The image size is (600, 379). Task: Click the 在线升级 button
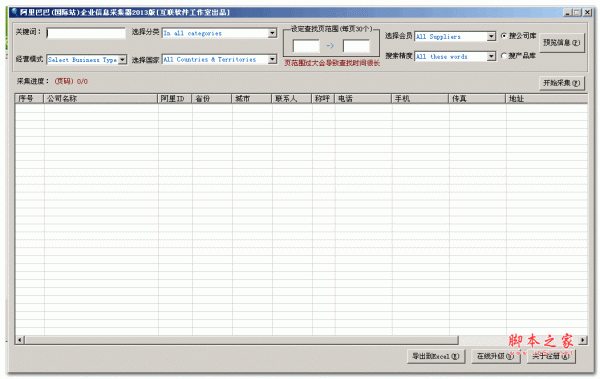(496, 356)
